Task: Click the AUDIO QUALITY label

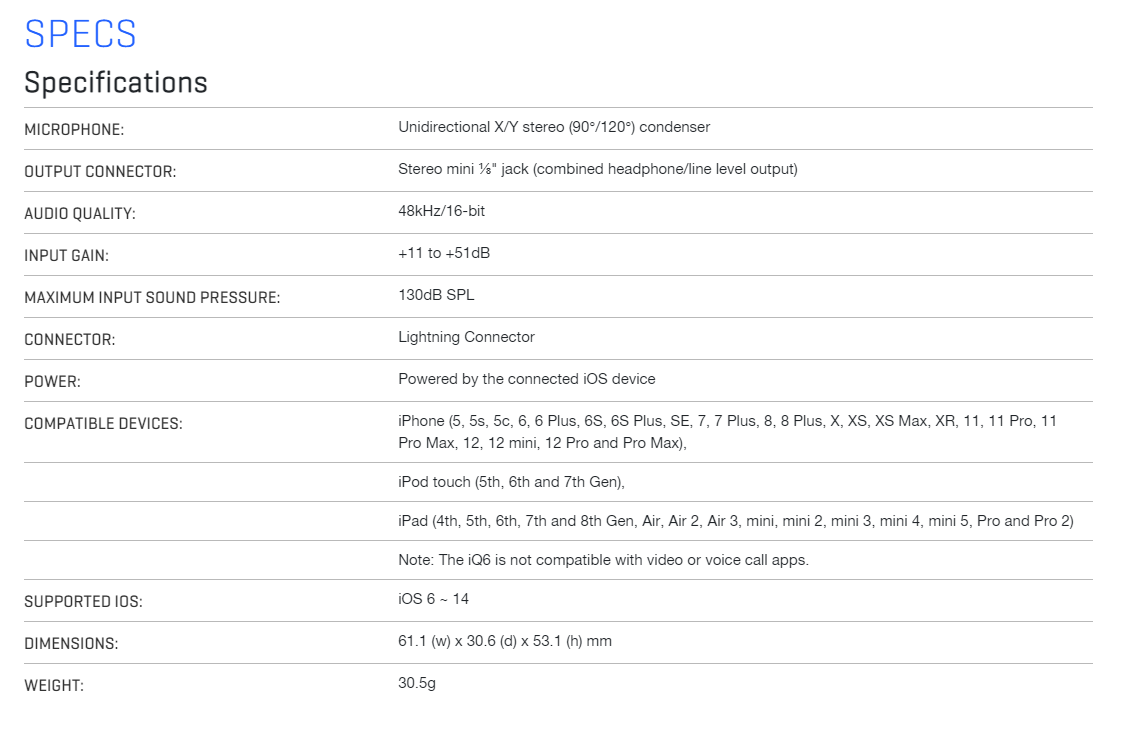Action: [x=80, y=214]
